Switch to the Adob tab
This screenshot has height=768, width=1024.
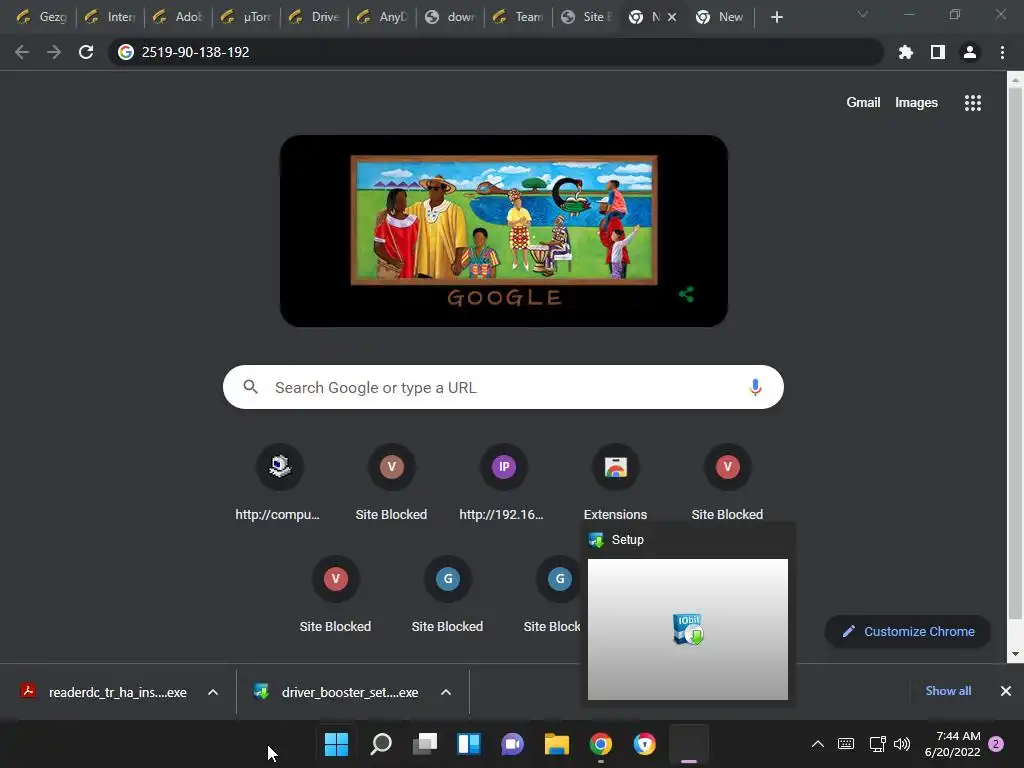pyautogui.click(x=178, y=17)
